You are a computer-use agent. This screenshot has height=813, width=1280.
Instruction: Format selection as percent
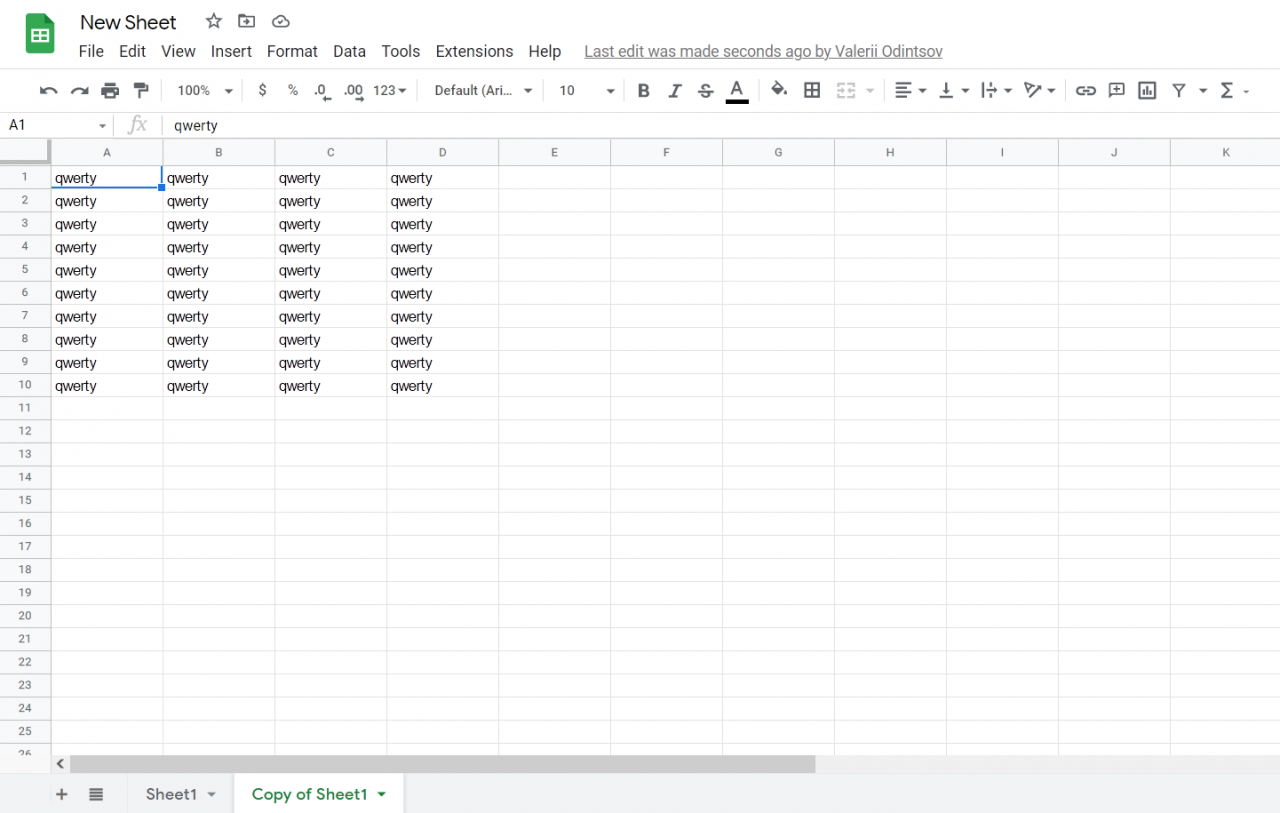(x=292, y=90)
